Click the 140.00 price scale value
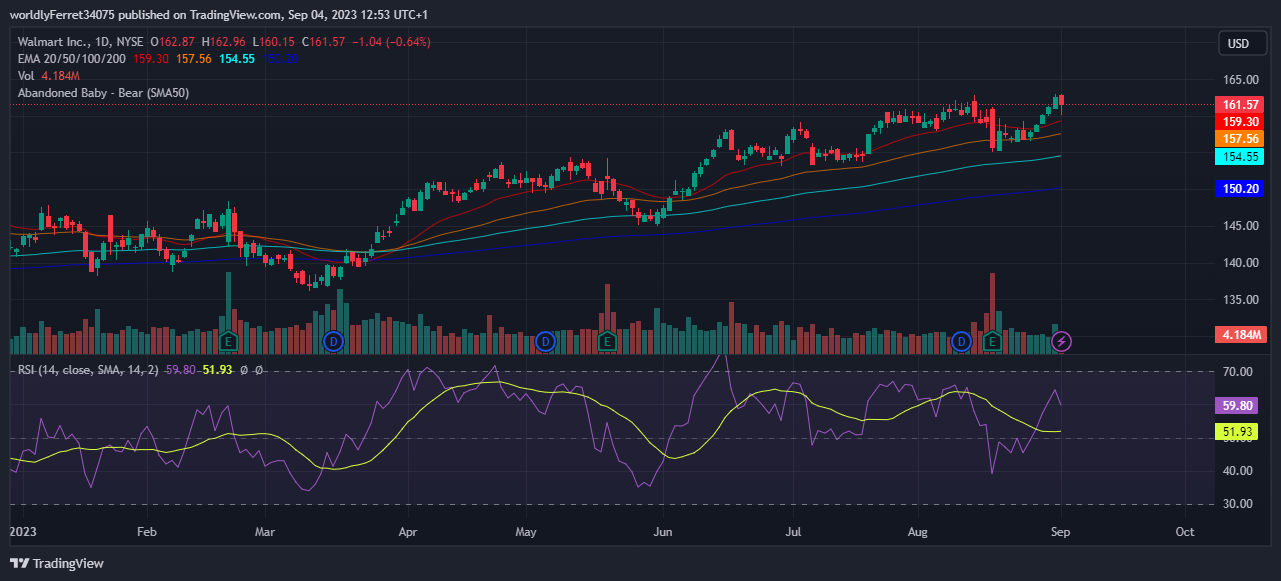Image resolution: width=1281 pixels, height=581 pixels. (x=1240, y=263)
